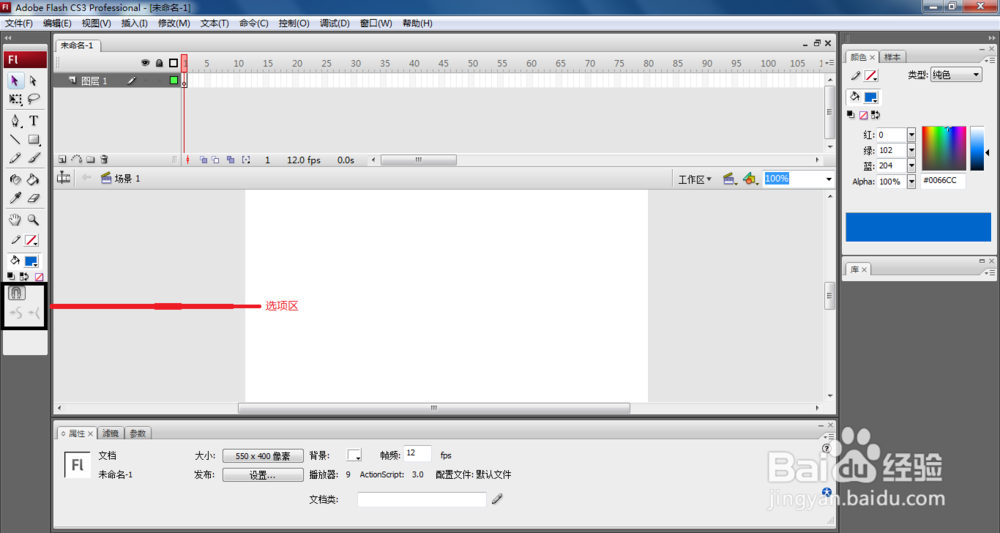Click black and white colors icon in toolbox
The width and height of the screenshot is (1000, 533).
[11, 276]
